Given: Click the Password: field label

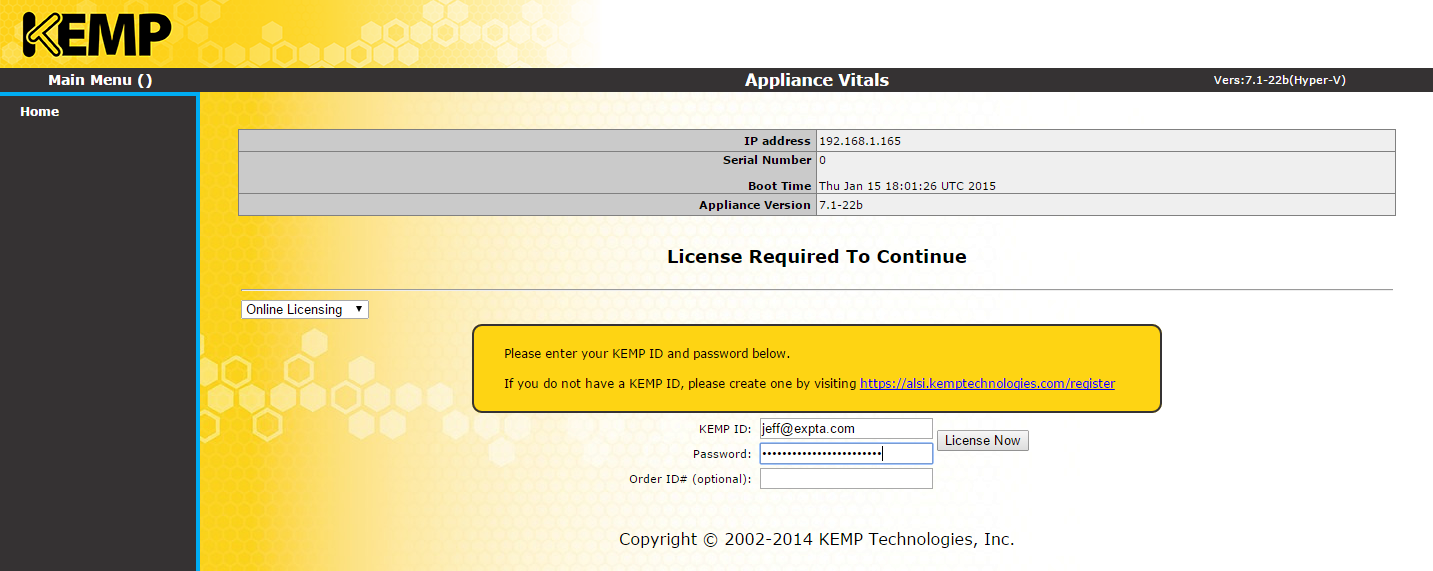Looking at the screenshot, I should [721, 454].
